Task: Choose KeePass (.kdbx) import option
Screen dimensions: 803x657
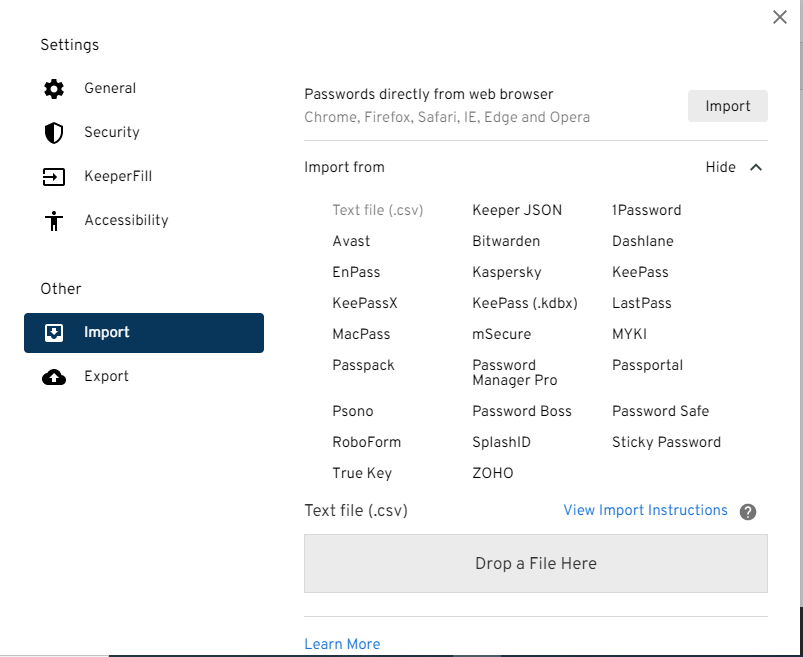Action: click(x=525, y=303)
